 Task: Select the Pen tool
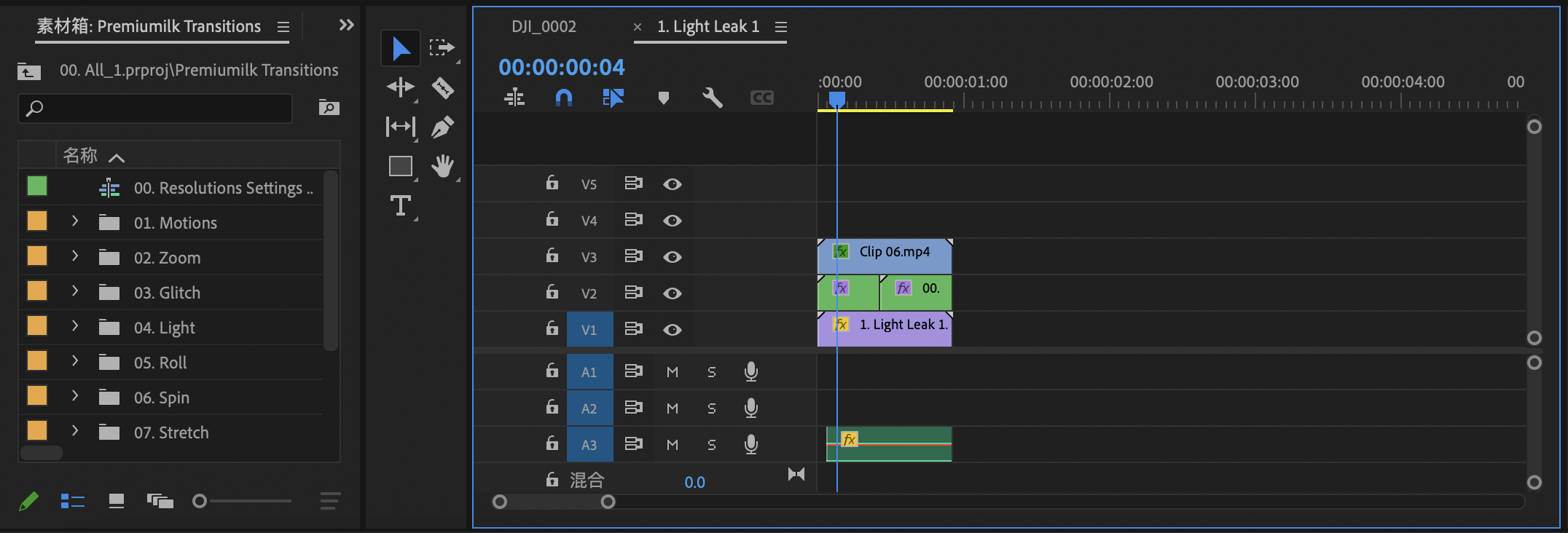tap(442, 127)
